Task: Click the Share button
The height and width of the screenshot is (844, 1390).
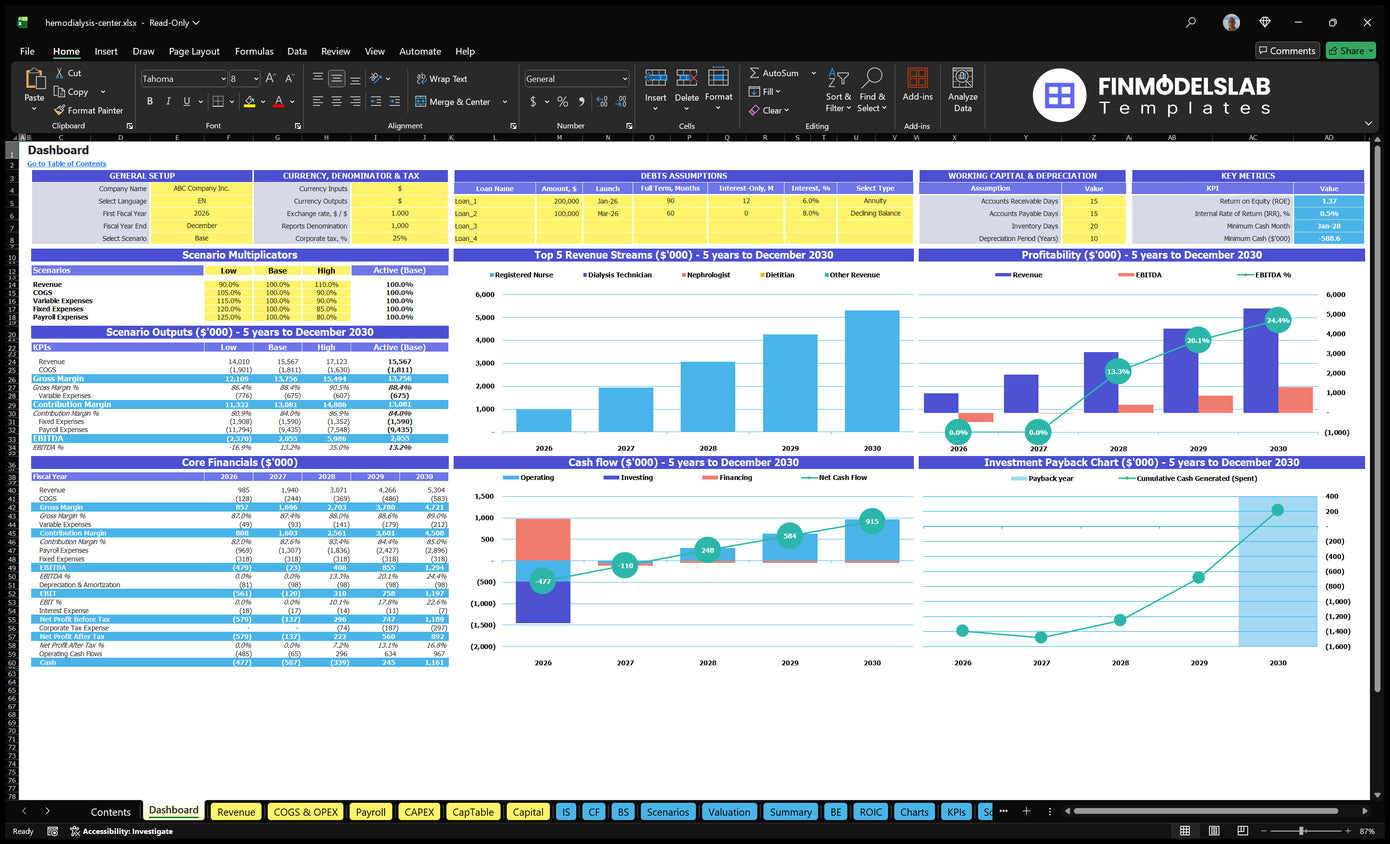Action: tap(1350, 50)
